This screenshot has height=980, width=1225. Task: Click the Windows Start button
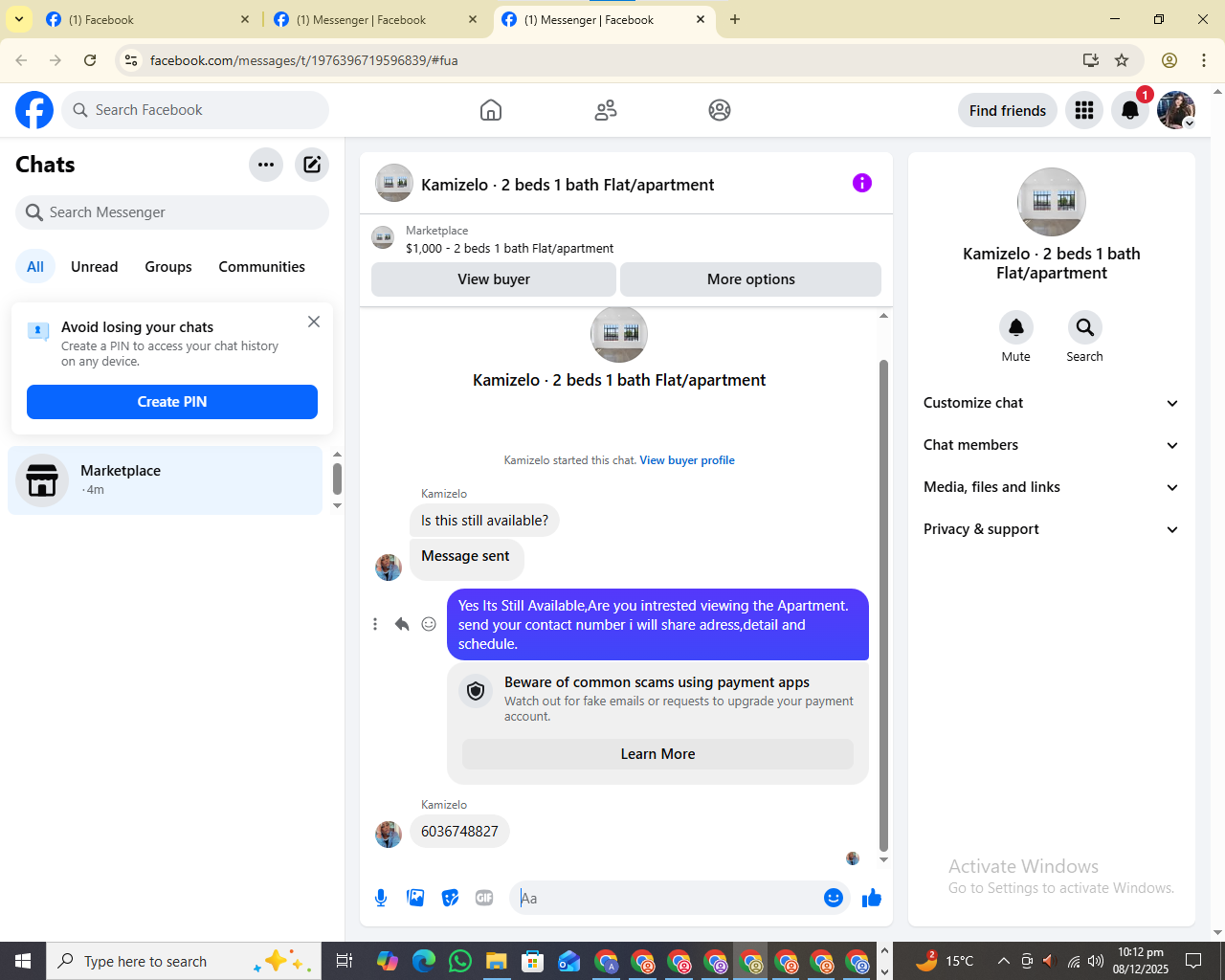23,961
